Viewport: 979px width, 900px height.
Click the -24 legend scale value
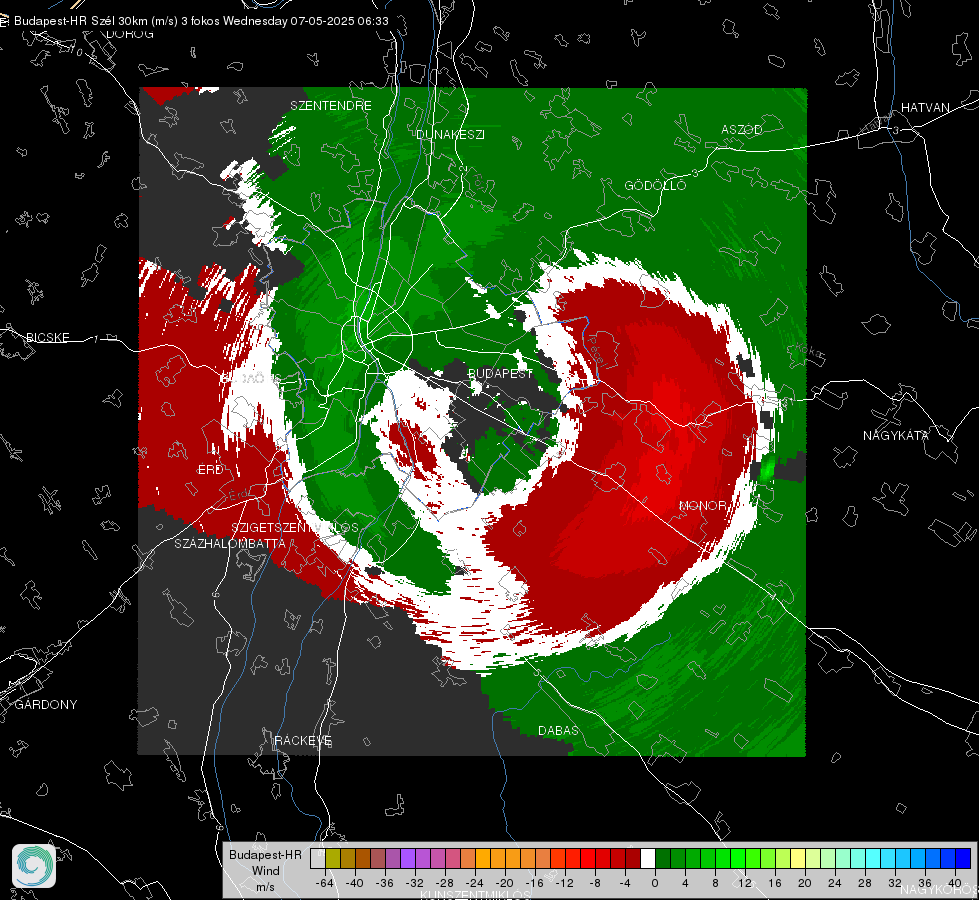click(x=475, y=883)
